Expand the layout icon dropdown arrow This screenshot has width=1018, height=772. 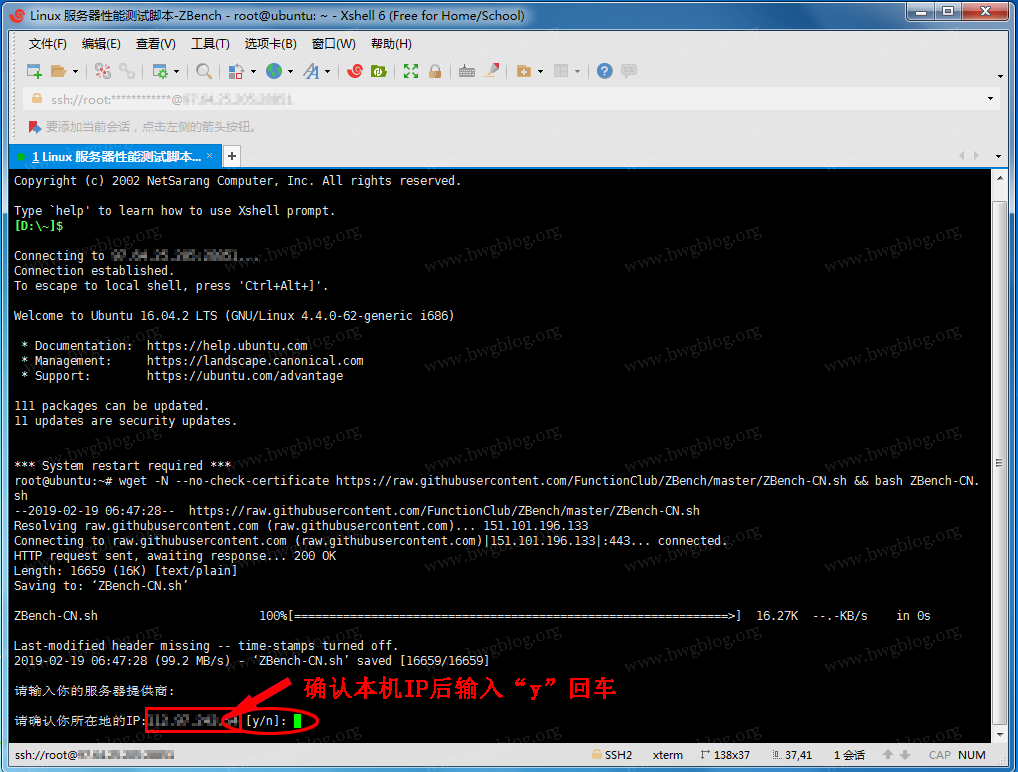pos(577,71)
